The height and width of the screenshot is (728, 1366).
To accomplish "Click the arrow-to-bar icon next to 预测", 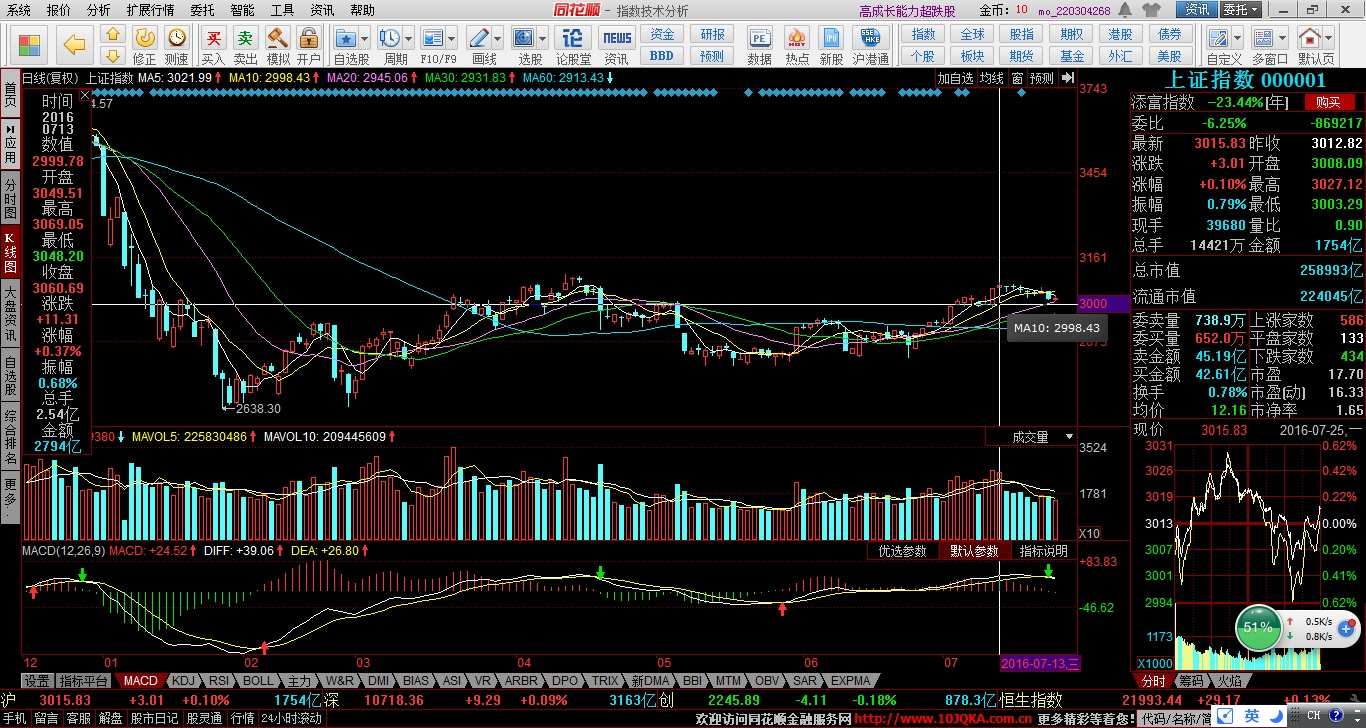I will [x=1068, y=78].
